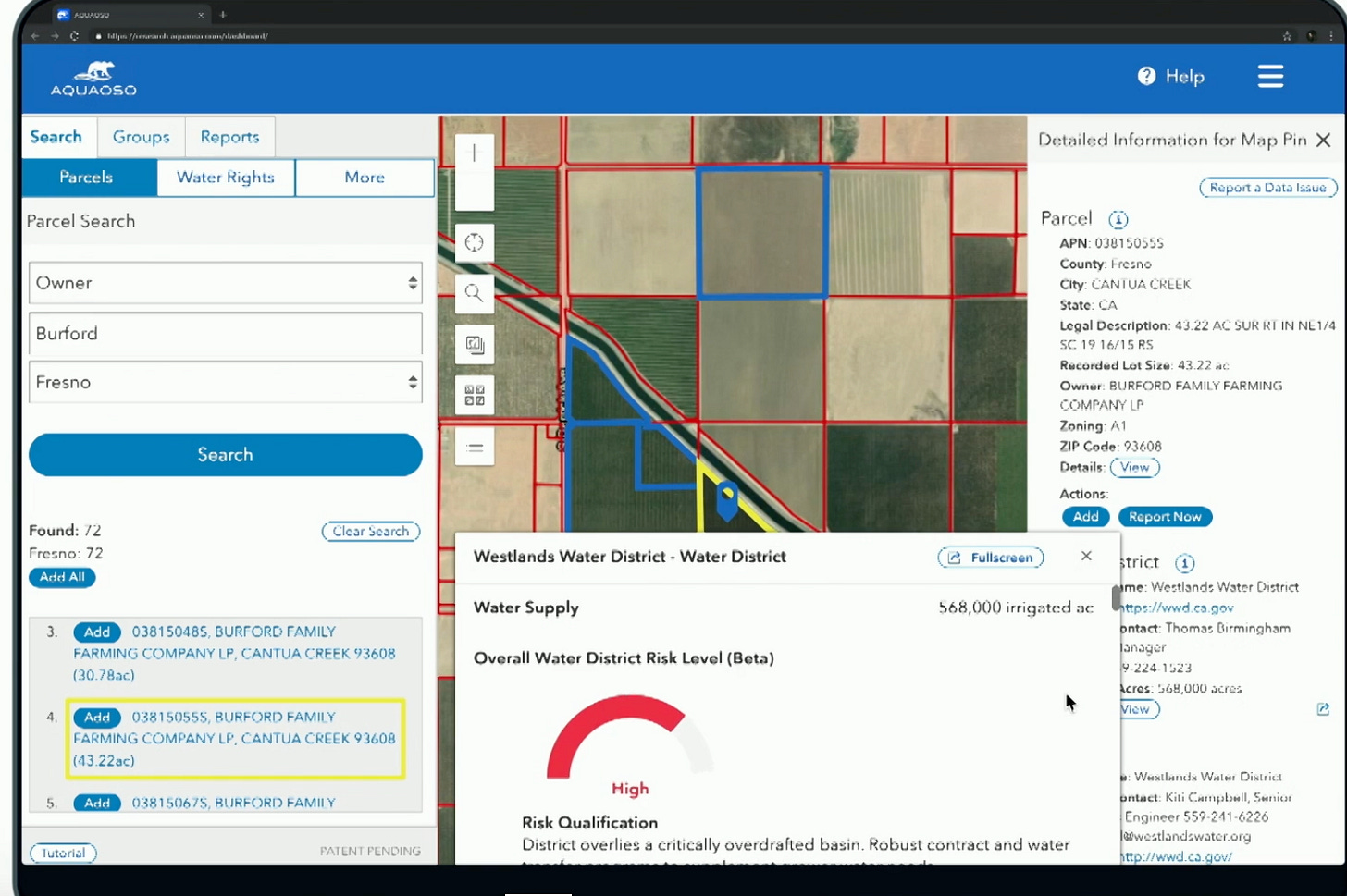Click the View button under district Acres
The image size is (1347, 896).
tap(1136, 709)
